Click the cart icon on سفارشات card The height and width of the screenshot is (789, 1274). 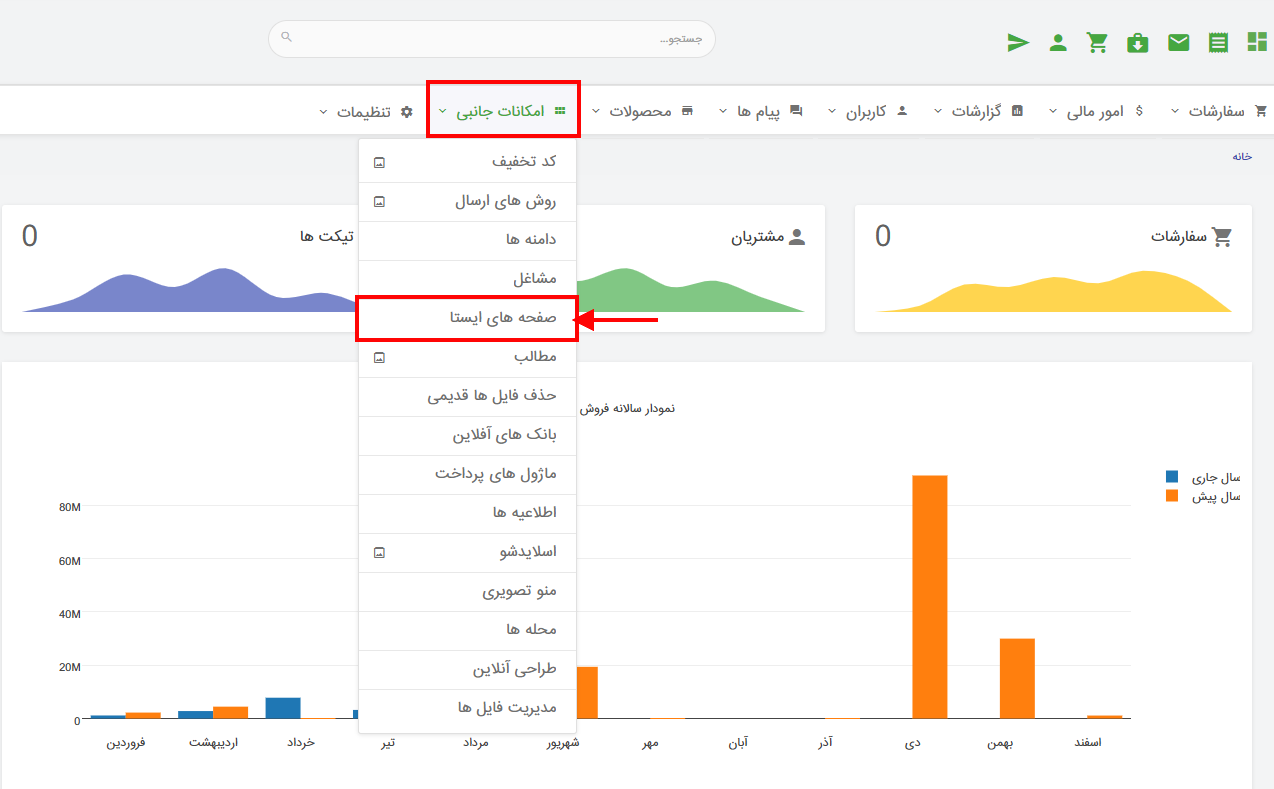1221,237
